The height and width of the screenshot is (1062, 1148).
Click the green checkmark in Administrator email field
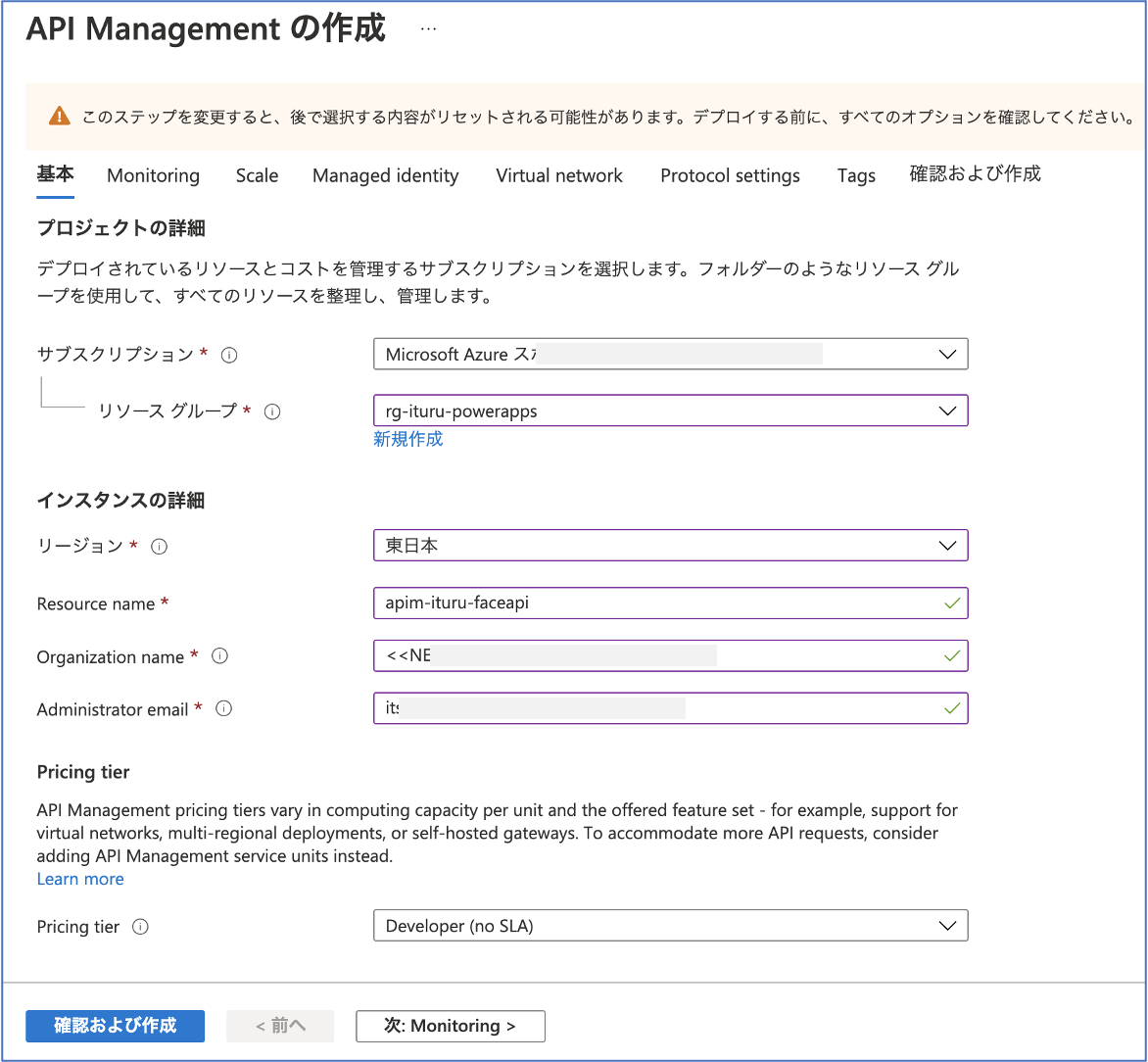click(952, 709)
